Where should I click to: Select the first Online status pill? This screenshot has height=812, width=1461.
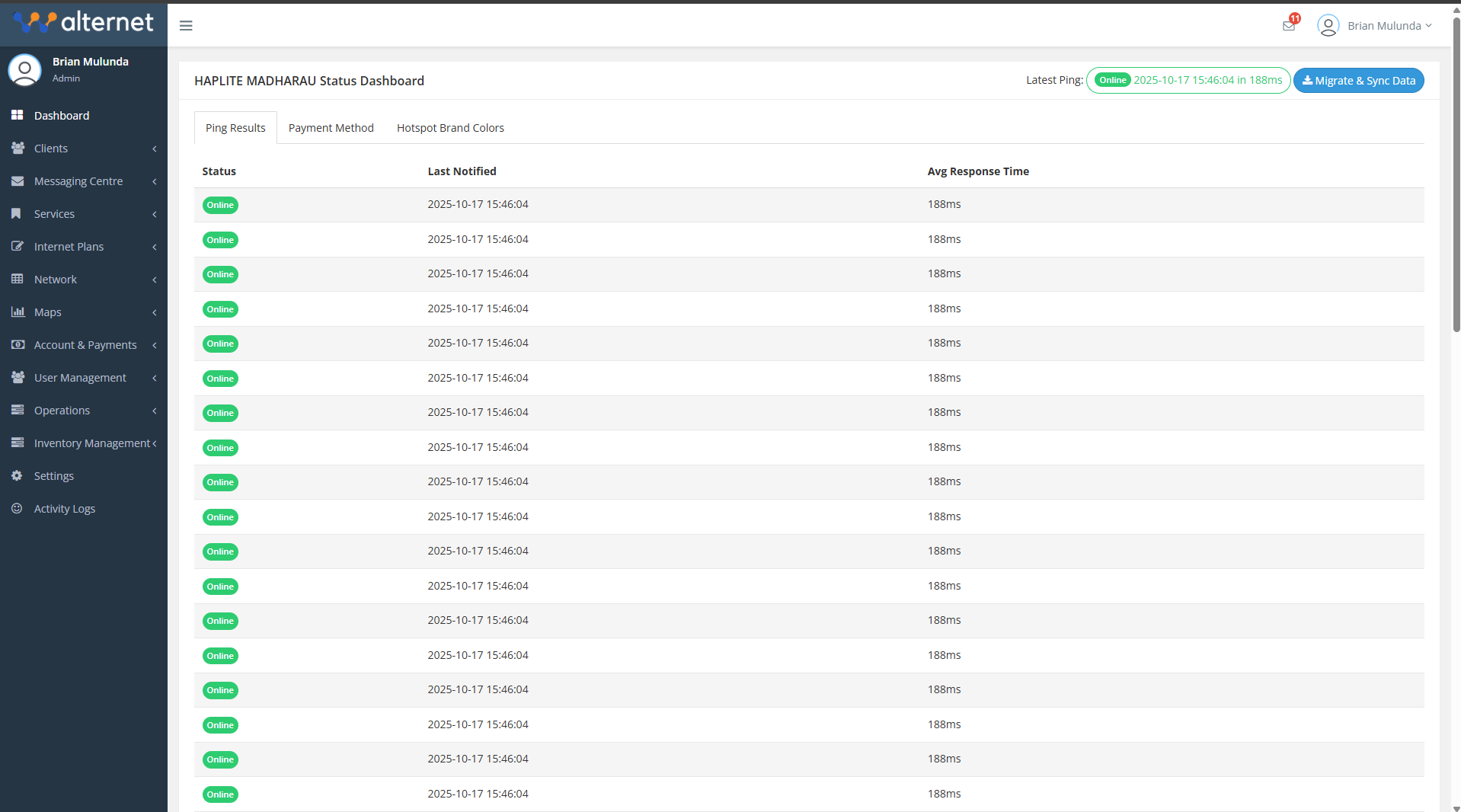click(x=219, y=205)
